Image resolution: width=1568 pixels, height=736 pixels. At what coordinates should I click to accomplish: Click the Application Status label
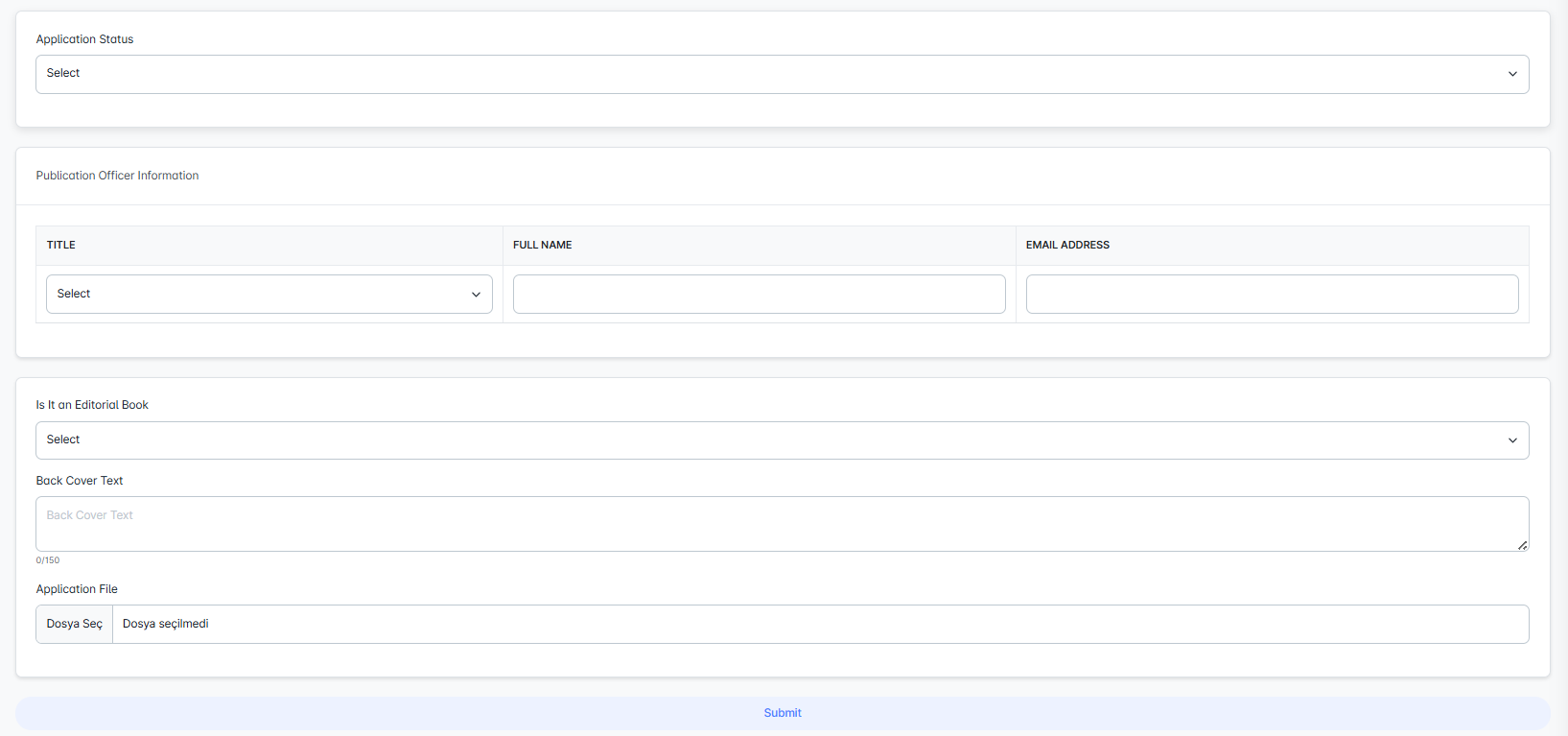point(84,39)
